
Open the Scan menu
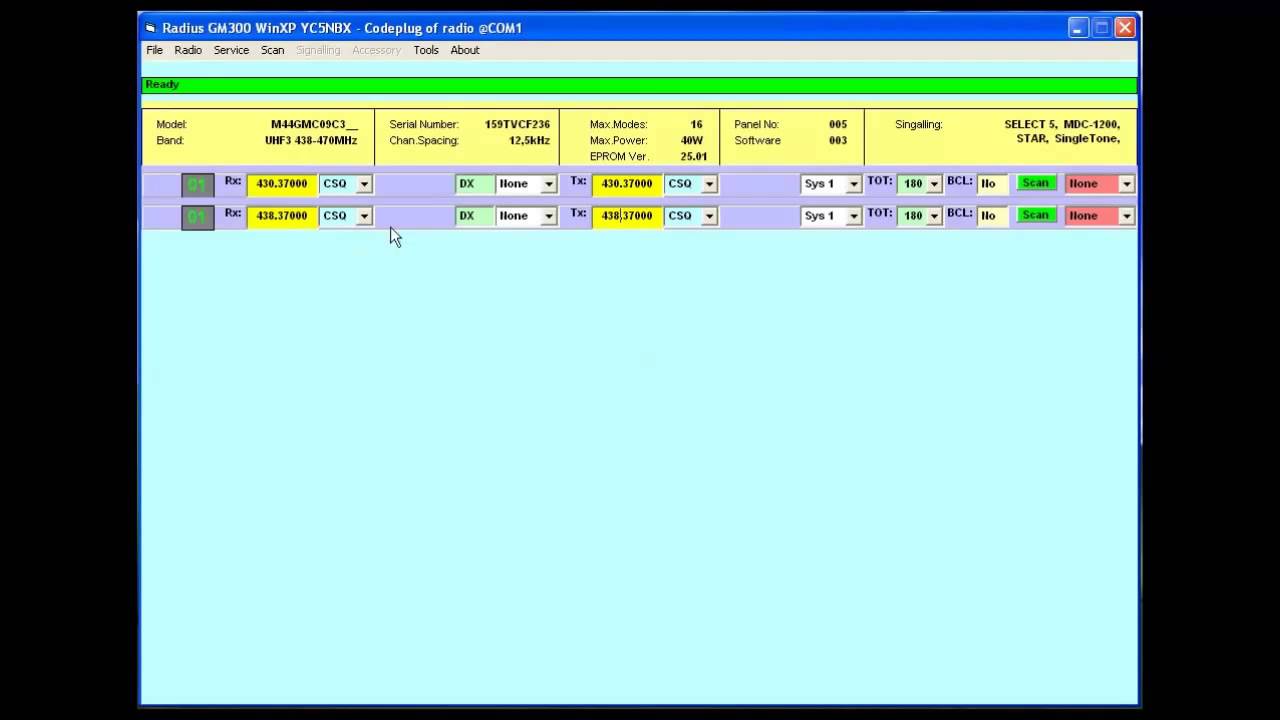click(273, 50)
